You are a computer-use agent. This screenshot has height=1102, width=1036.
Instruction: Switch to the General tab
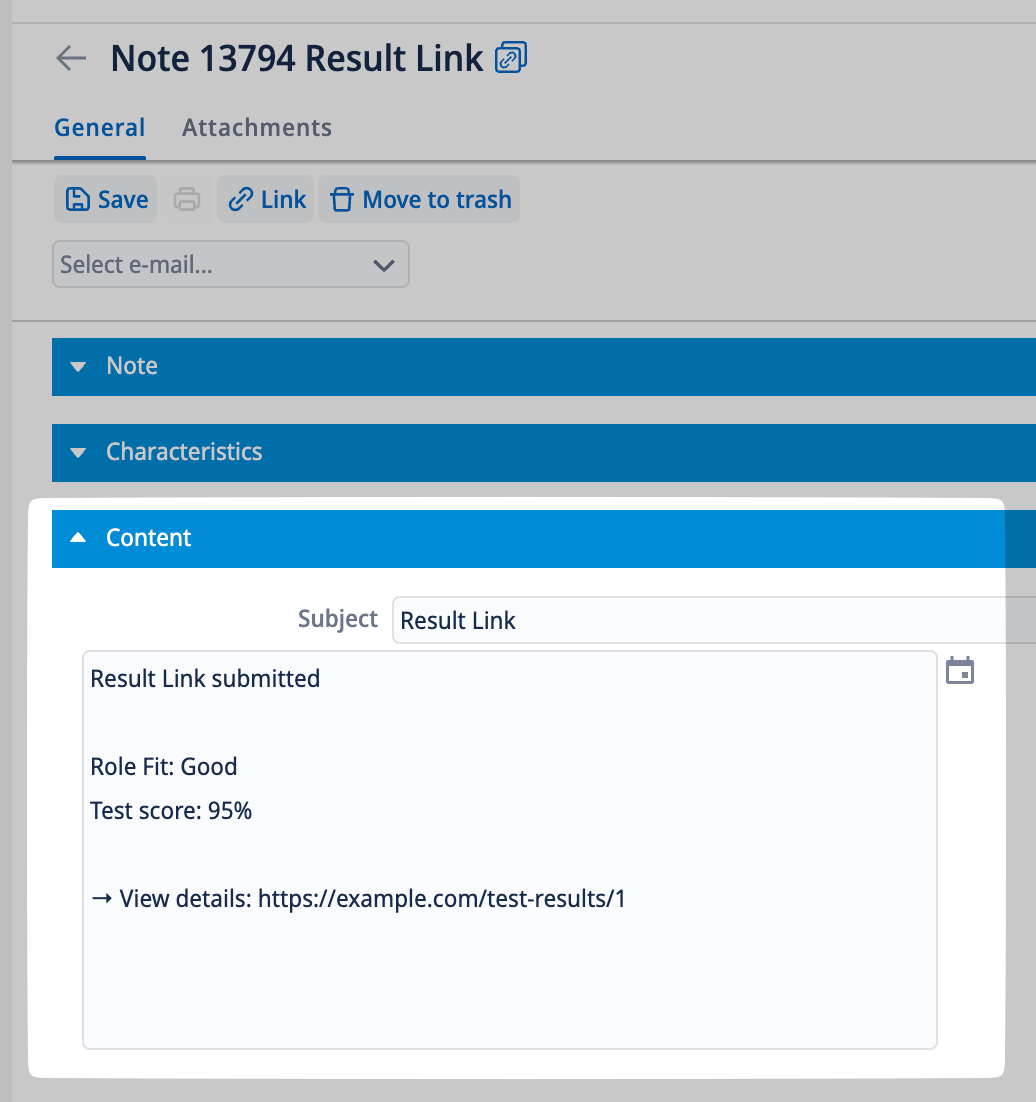point(100,128)
